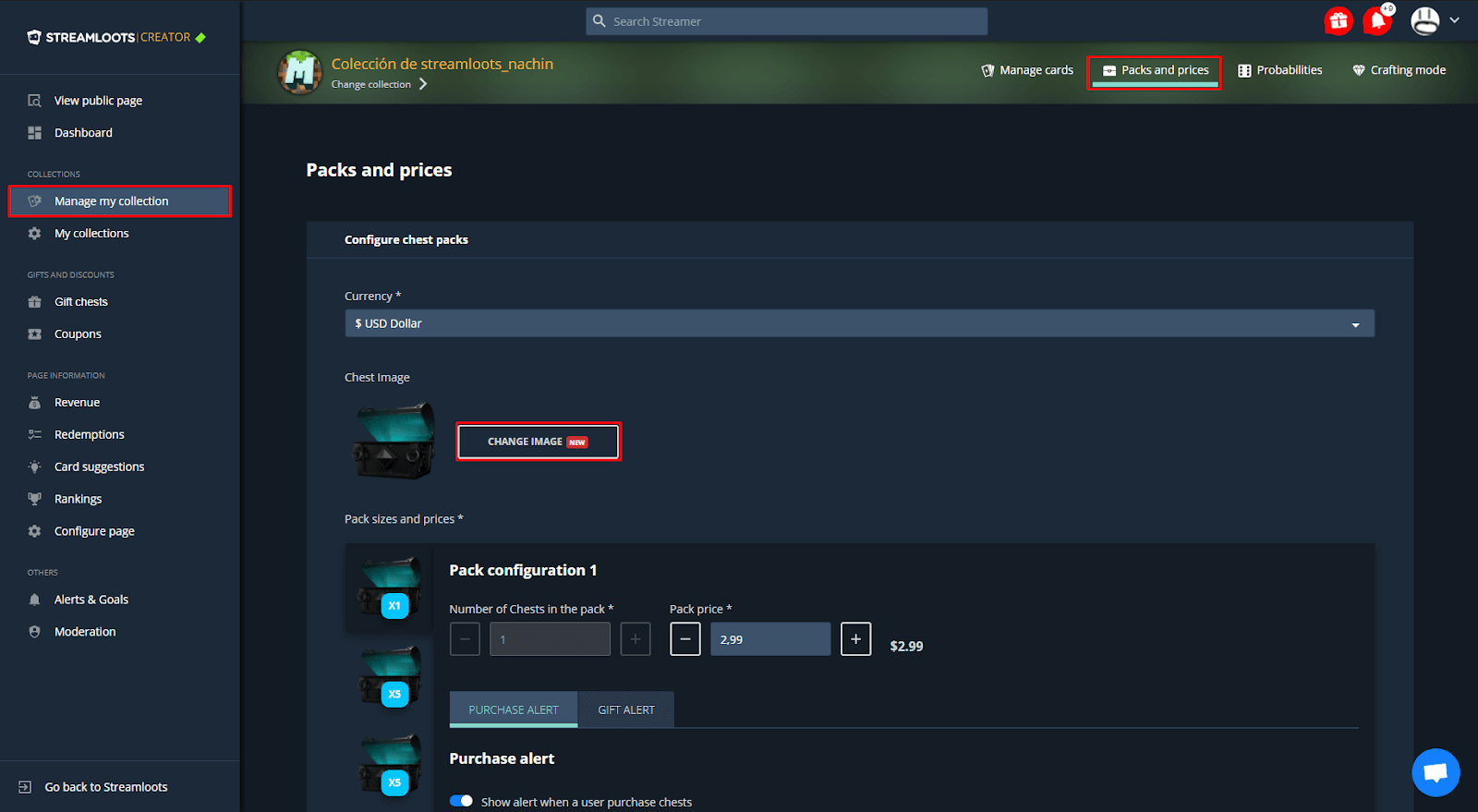Click the Change Image button
The width and height of the screenshot is (1478, 812).
[x=539, y=442]
